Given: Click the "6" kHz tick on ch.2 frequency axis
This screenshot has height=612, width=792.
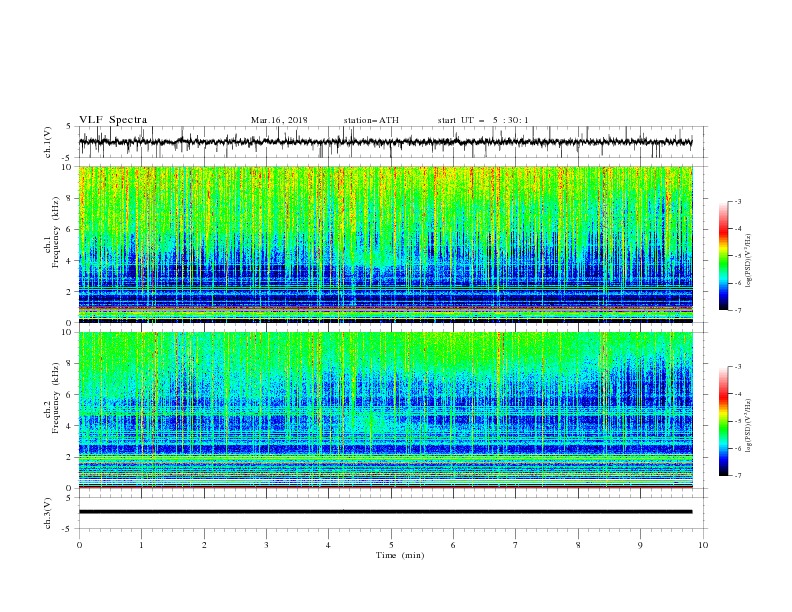Looking at the screenshot, I should pos(70,395).
